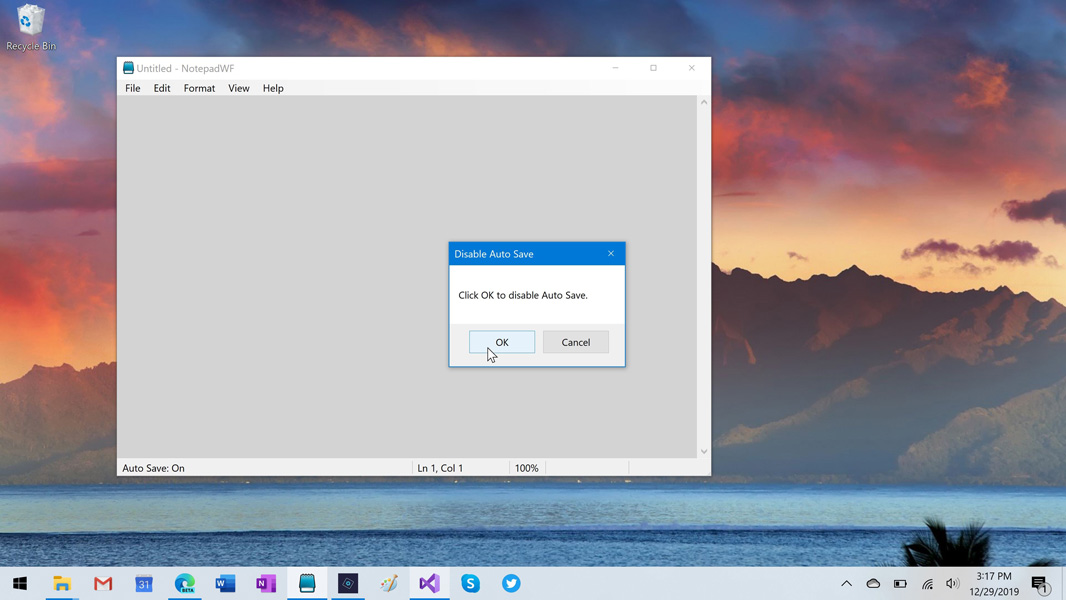Open the View menu
Image resolution: width=1066 pixels, height=600 pixels.
238,88
